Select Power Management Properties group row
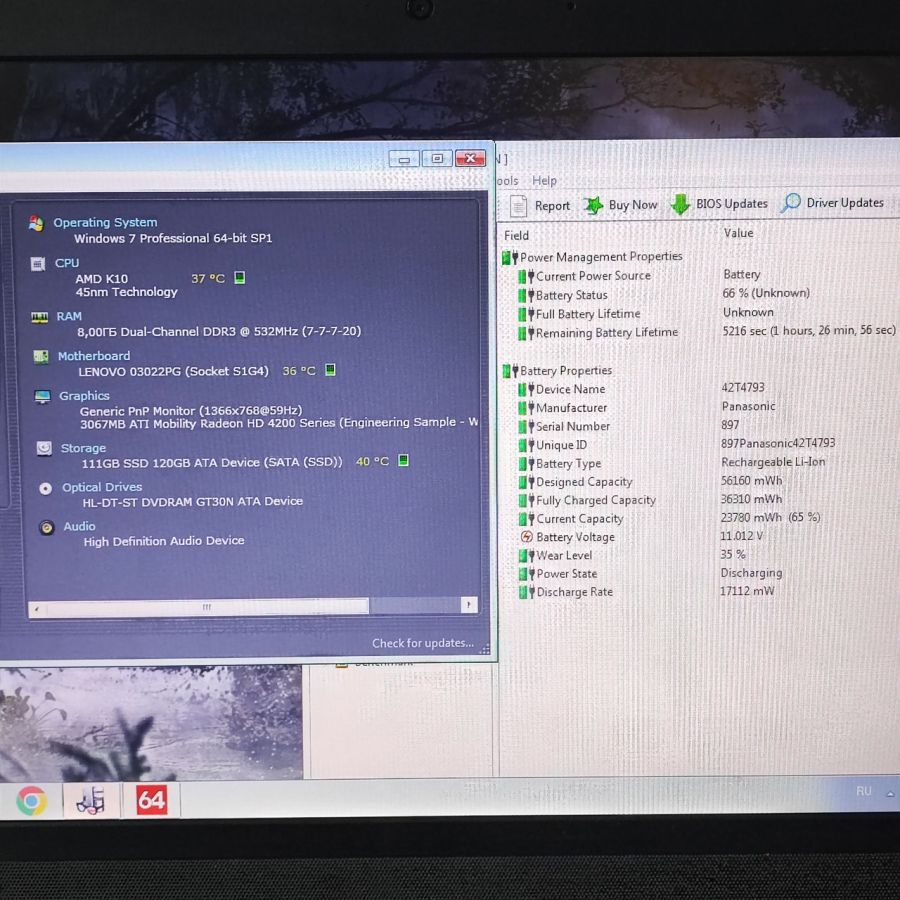Viewport: 900px width, 900px height. (x=592, y=257)
